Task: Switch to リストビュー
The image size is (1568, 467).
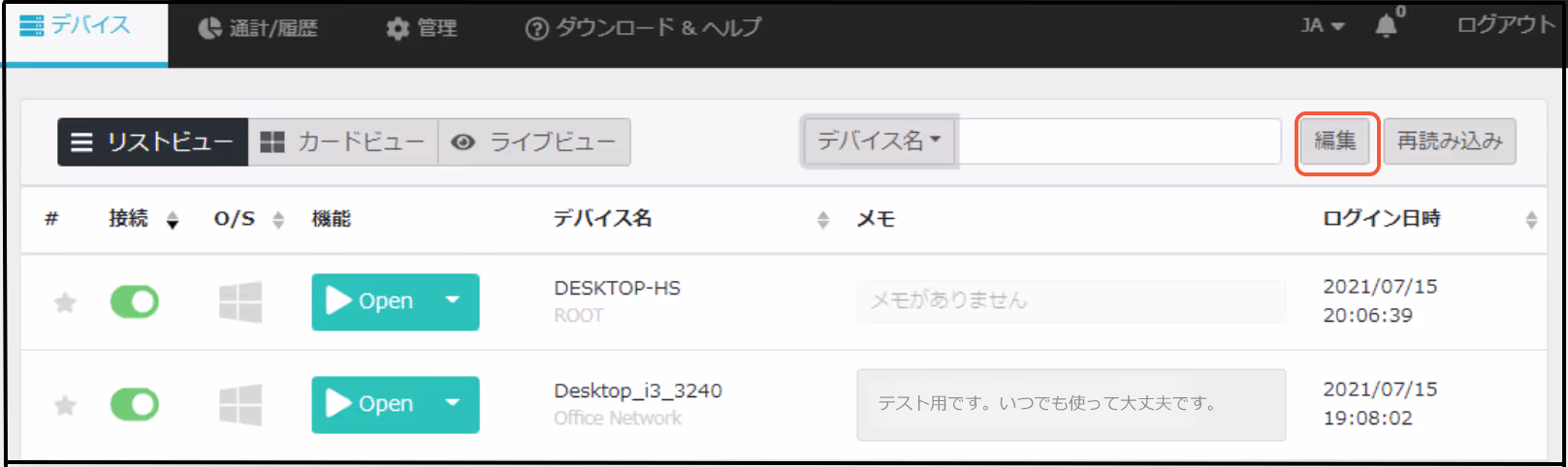Action: tap(153, 142)
